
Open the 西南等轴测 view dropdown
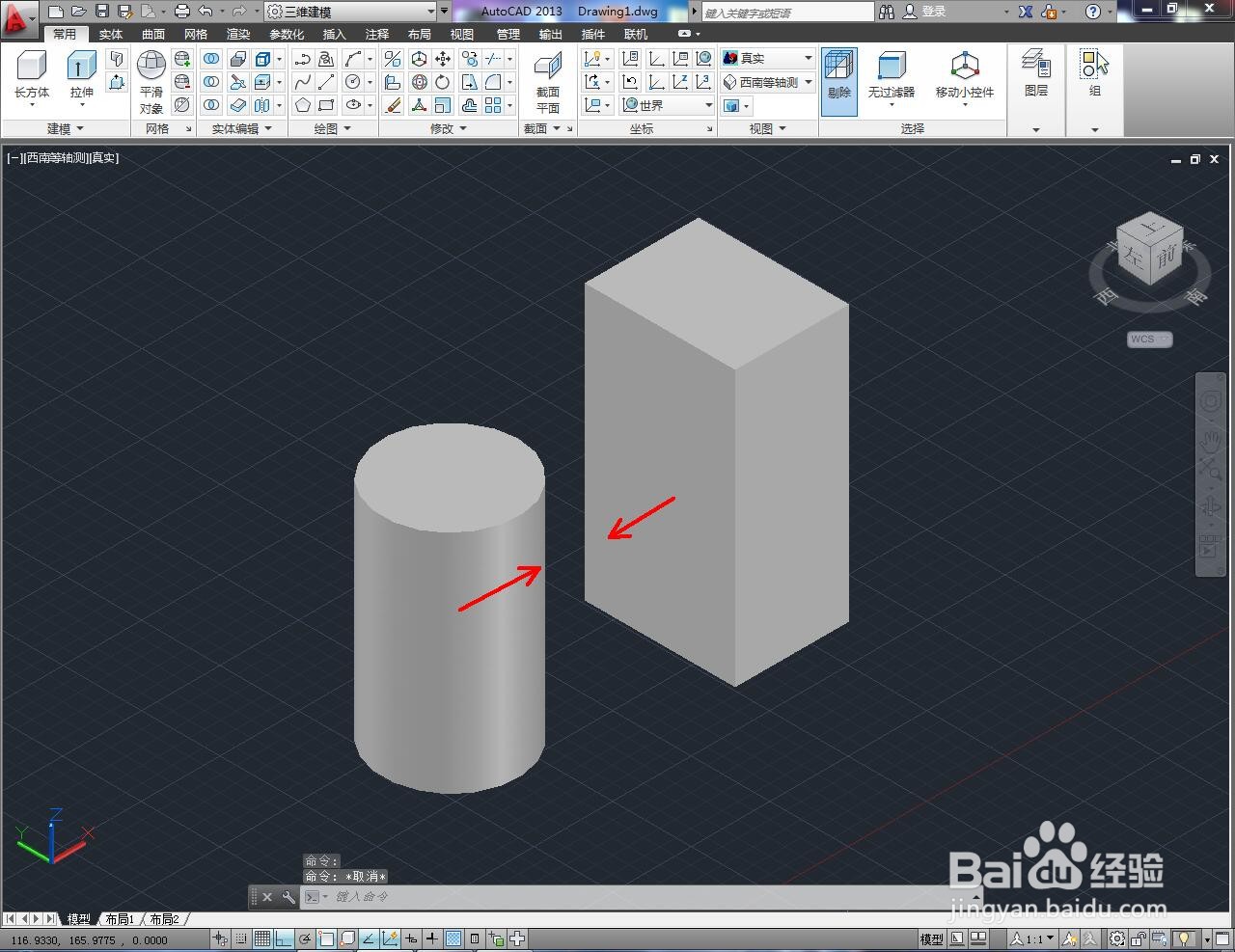point(767,82)
